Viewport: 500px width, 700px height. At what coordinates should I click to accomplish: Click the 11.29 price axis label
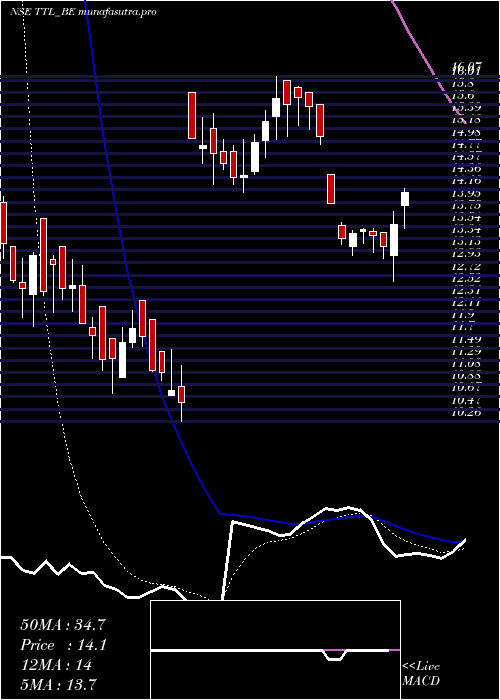[x=466, y=352]
